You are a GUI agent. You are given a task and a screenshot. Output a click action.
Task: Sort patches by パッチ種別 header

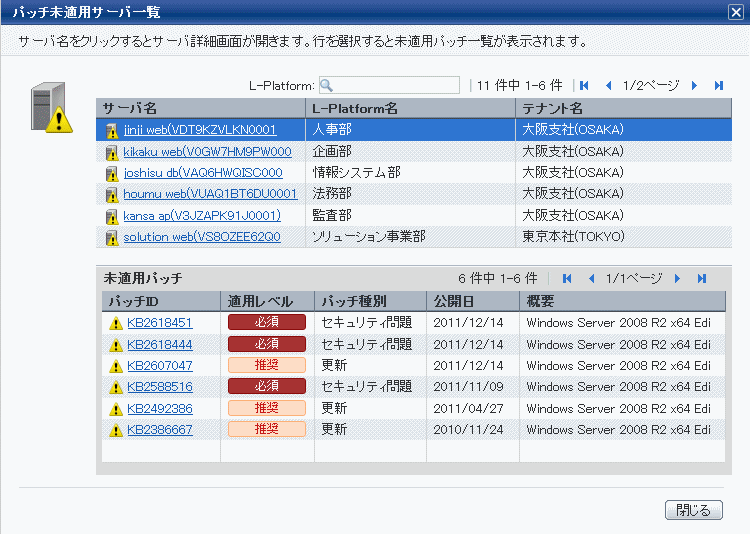pyautogui.click(x=371, y=301)
